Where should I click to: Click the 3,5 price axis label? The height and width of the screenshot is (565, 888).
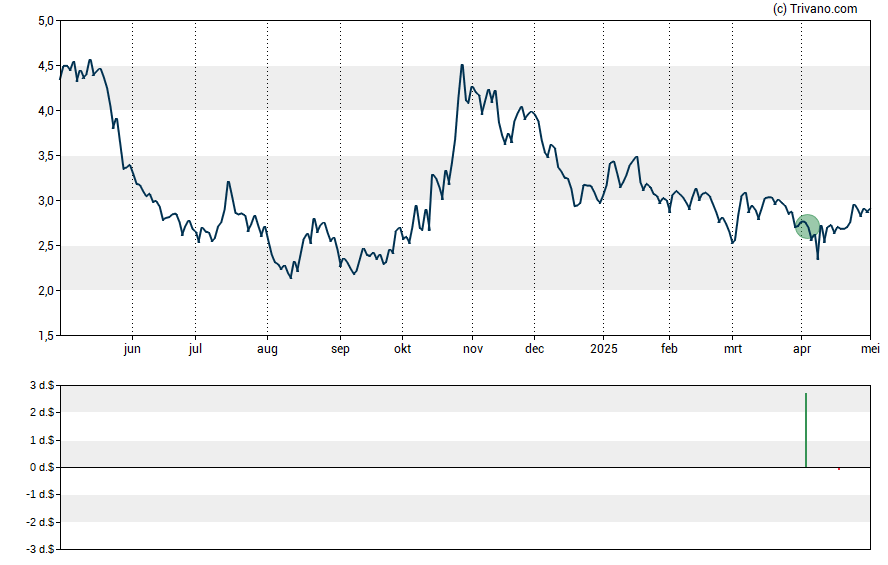(x=46, y=156)
